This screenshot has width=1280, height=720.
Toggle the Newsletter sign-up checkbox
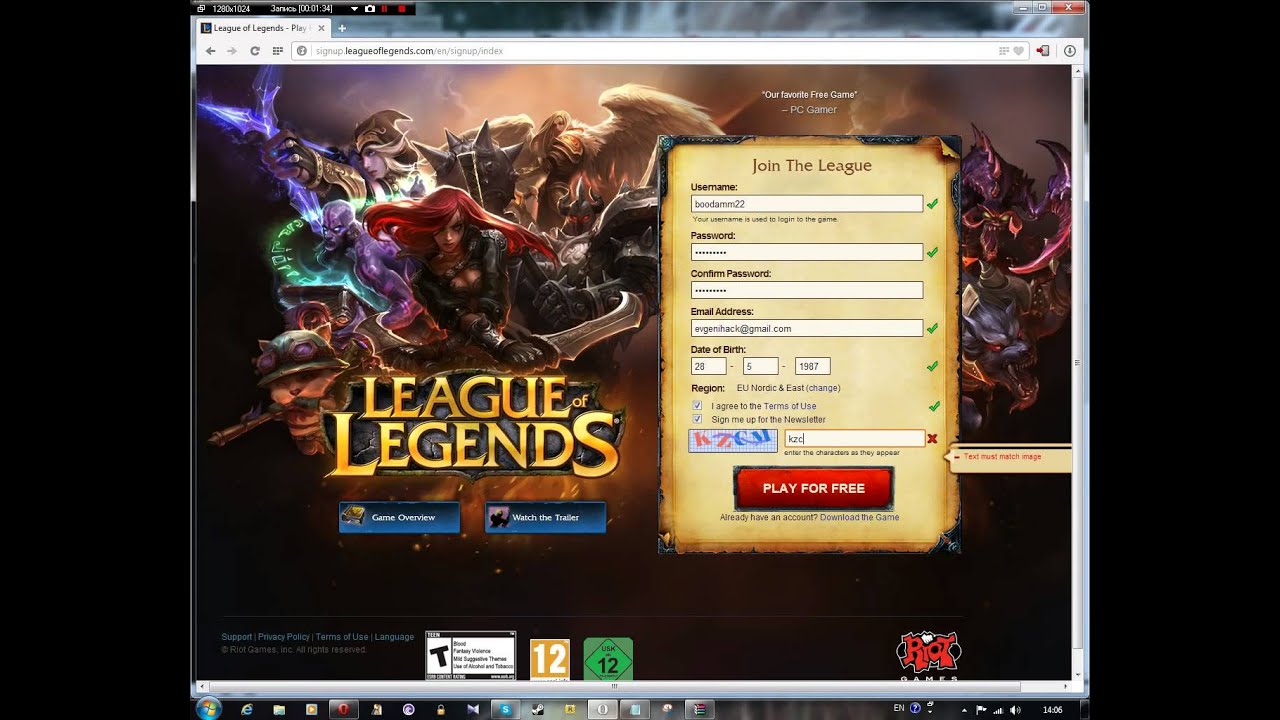pos(697,419)
